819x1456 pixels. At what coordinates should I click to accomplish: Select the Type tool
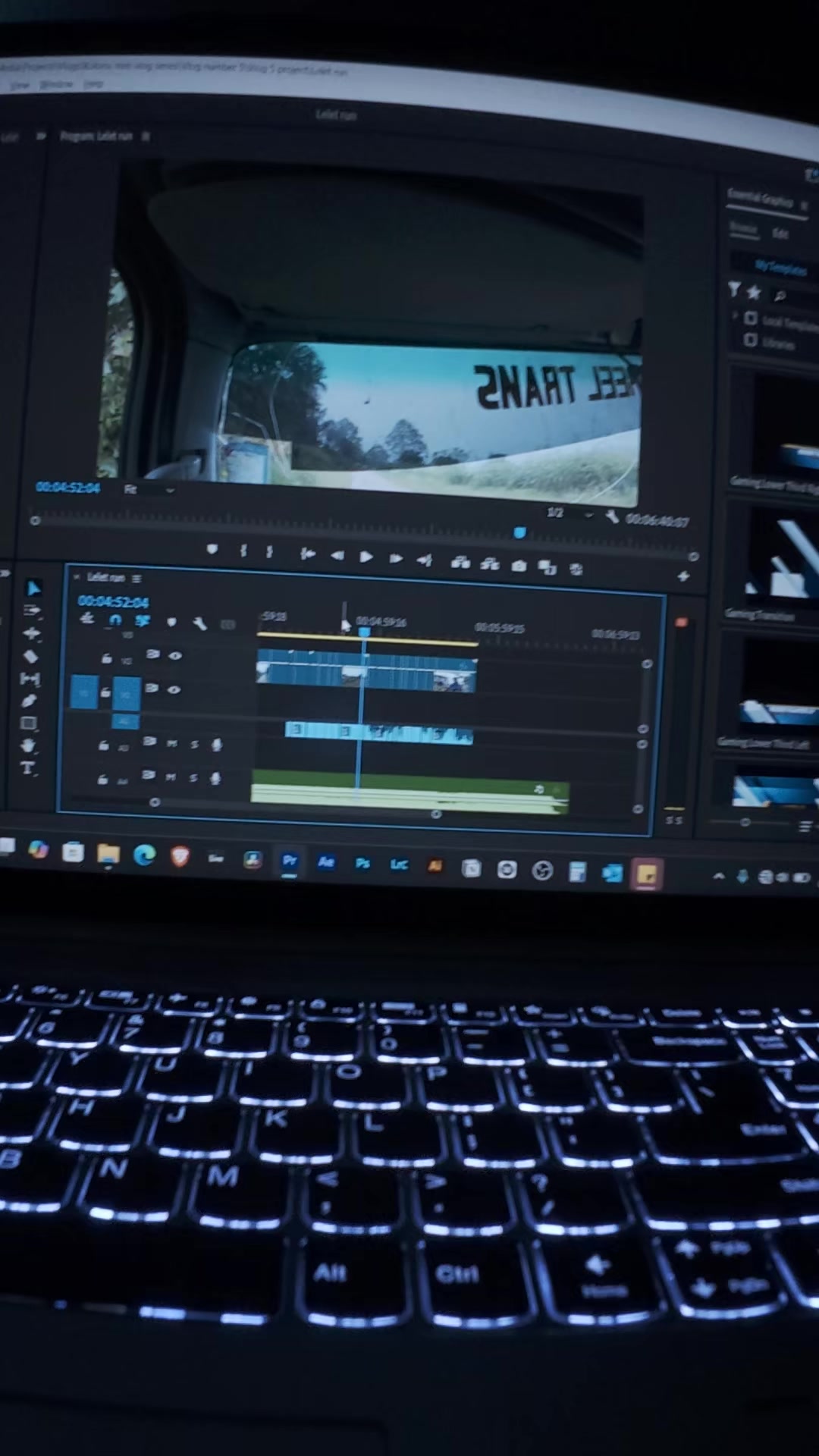(x=28, y=768)
